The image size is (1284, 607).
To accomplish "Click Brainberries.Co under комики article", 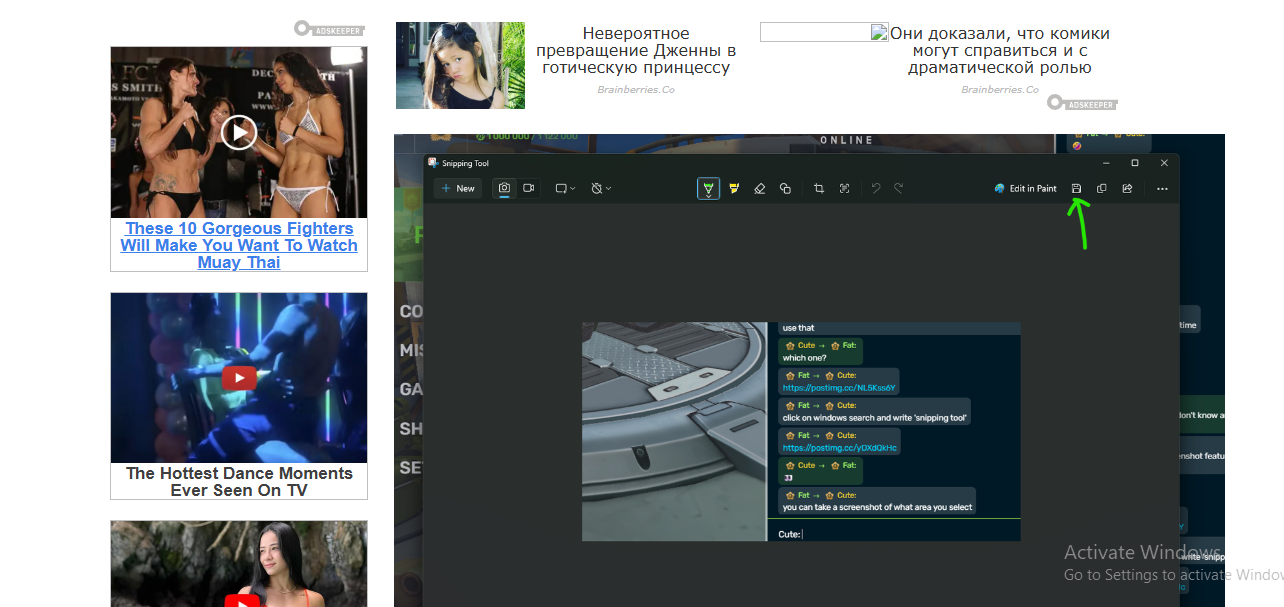I will (1000, 90).
